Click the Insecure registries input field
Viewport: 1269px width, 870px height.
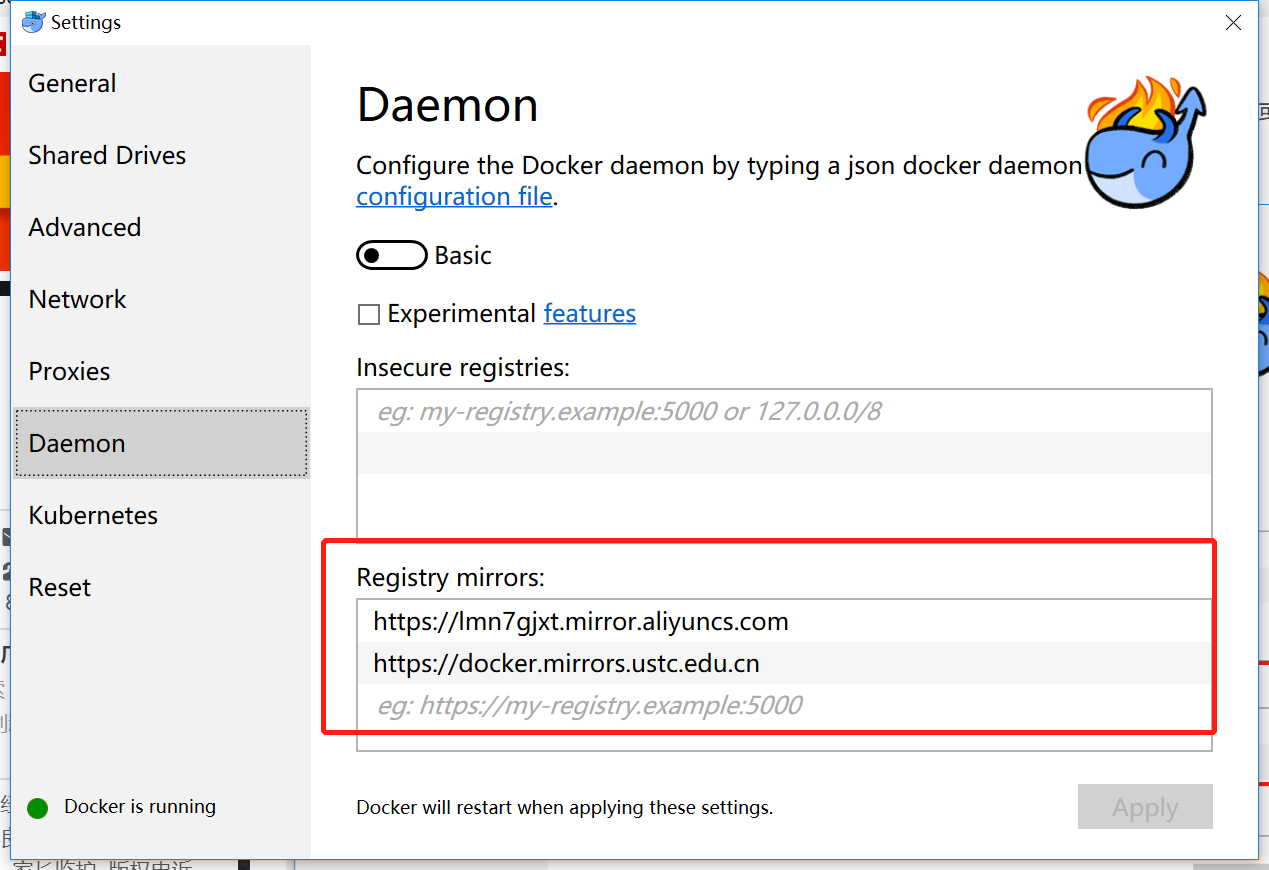[784, 411]
